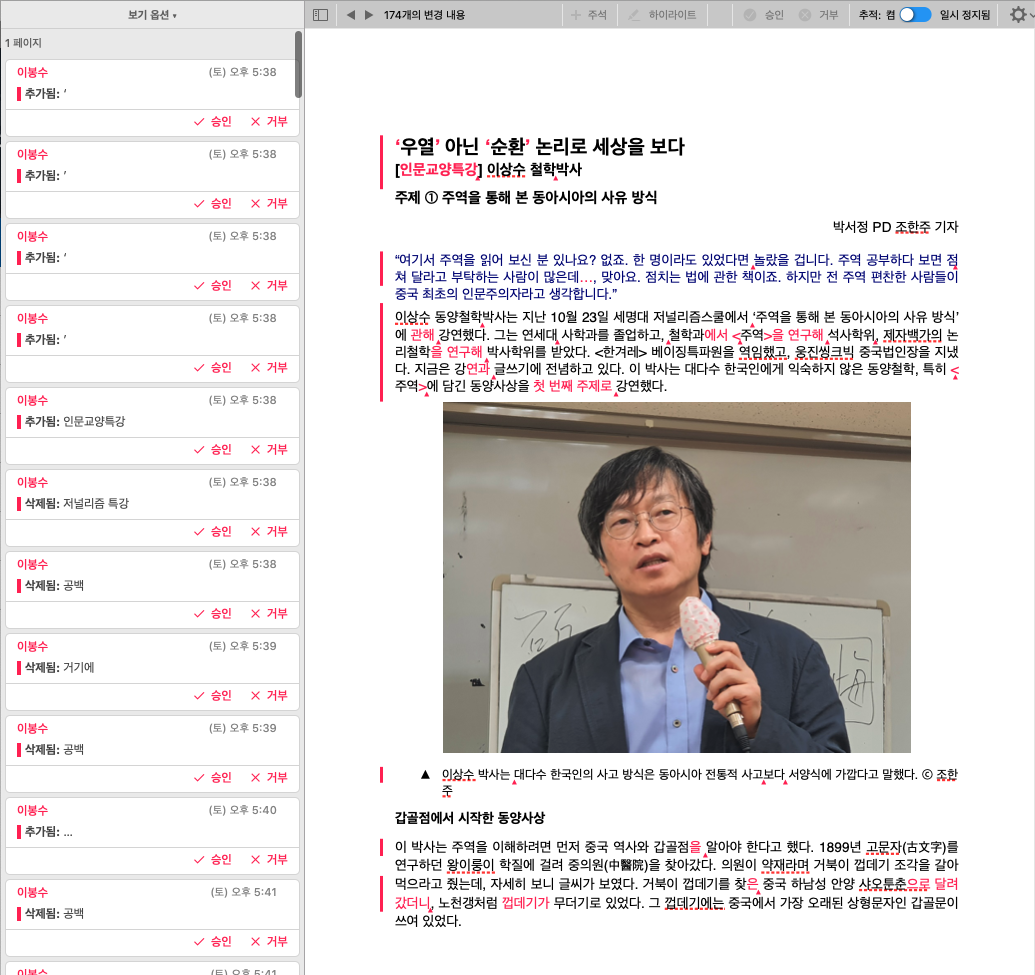The height and width of the screenshot is (975, 1035).
Task: Add a comment with 주석 button
Action: [589, 15]
